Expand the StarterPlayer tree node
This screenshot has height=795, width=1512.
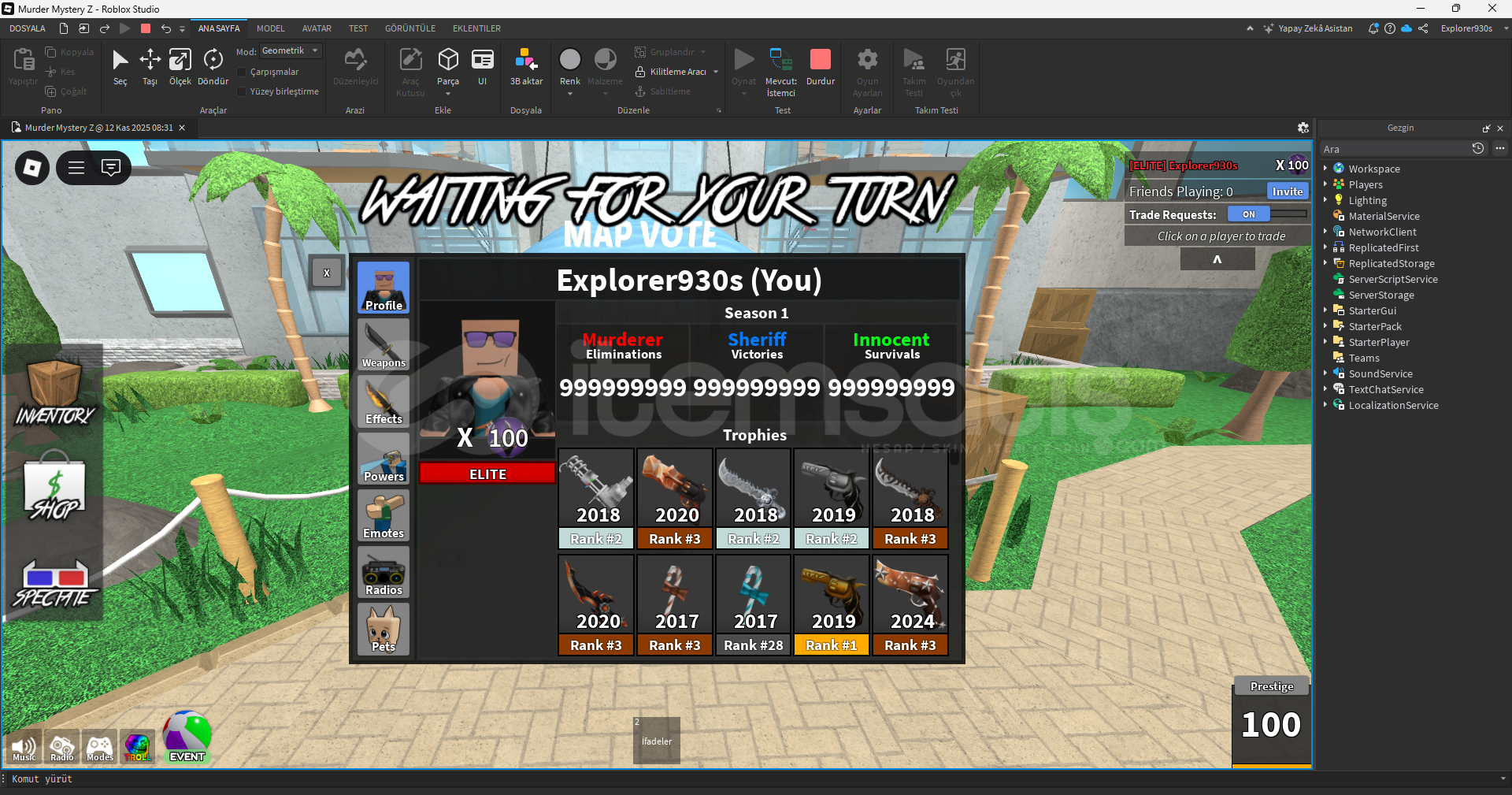point(1325,342)
